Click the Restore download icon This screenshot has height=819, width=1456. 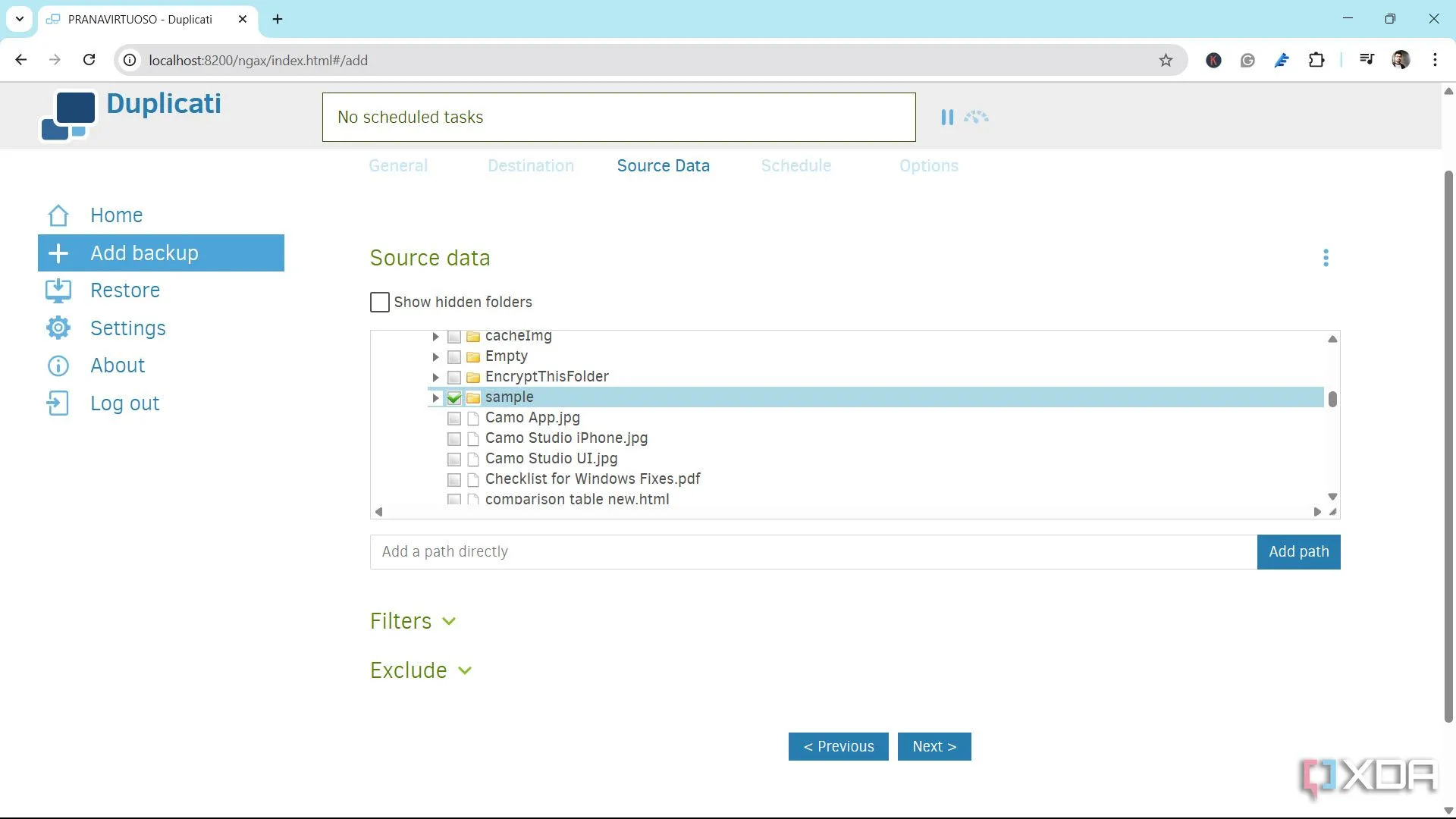click(x=58, y=290)
